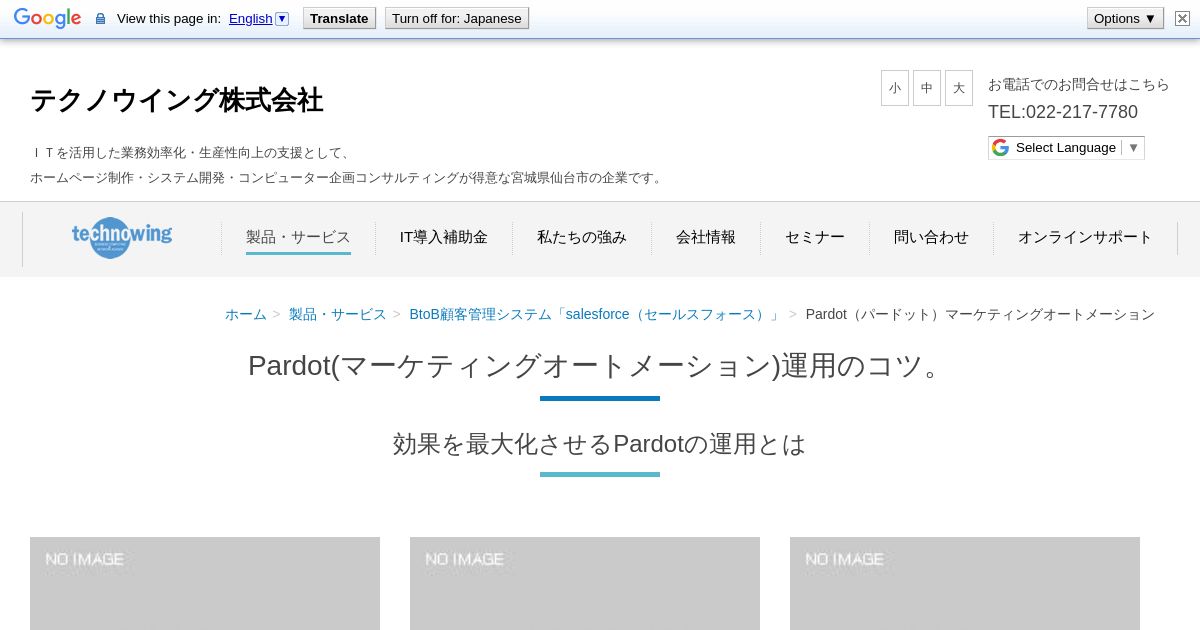
Task: Go to BtoB顧客管理システム salesforce breadcrumb
Action: pyautogui.click(x=595, y=314)
